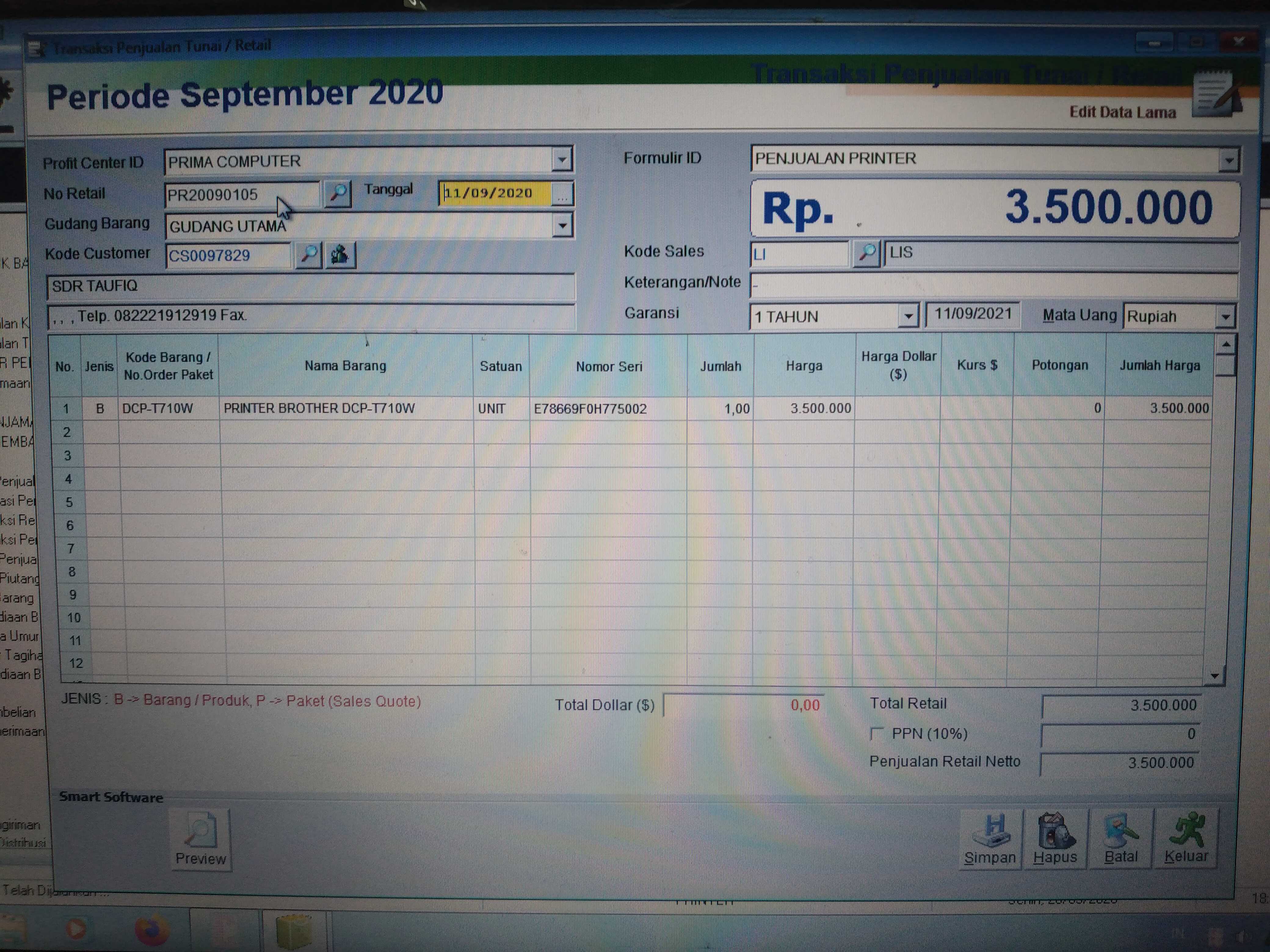1270x952 pixels.
Task: Expand the Garansi 1 TAHUN dropdown
Action: click(908, 316)
